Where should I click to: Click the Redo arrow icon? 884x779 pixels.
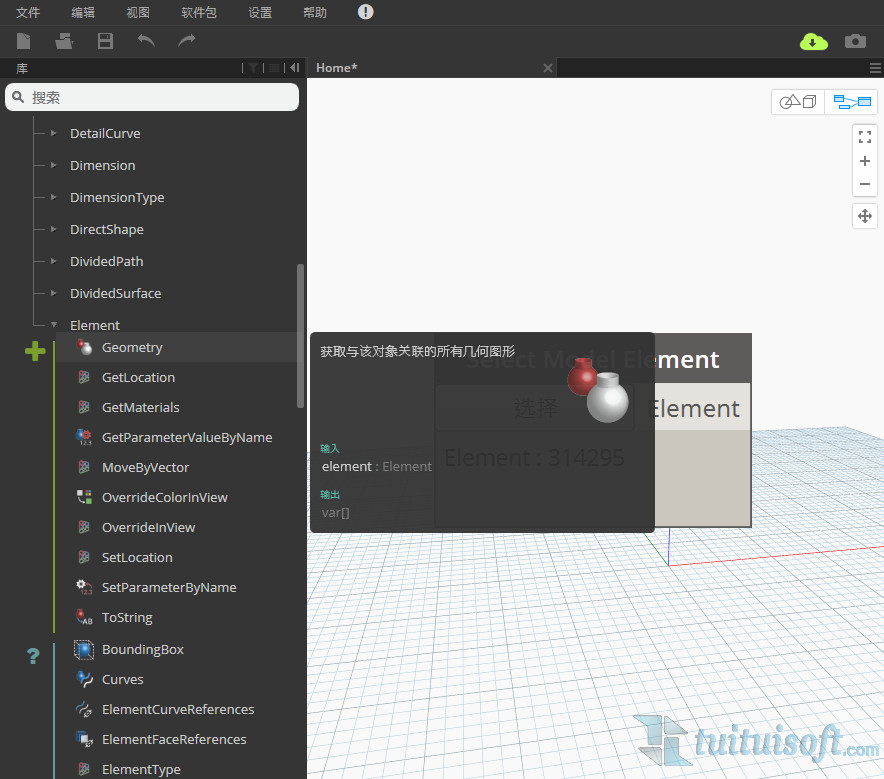(x=187, y=41)
